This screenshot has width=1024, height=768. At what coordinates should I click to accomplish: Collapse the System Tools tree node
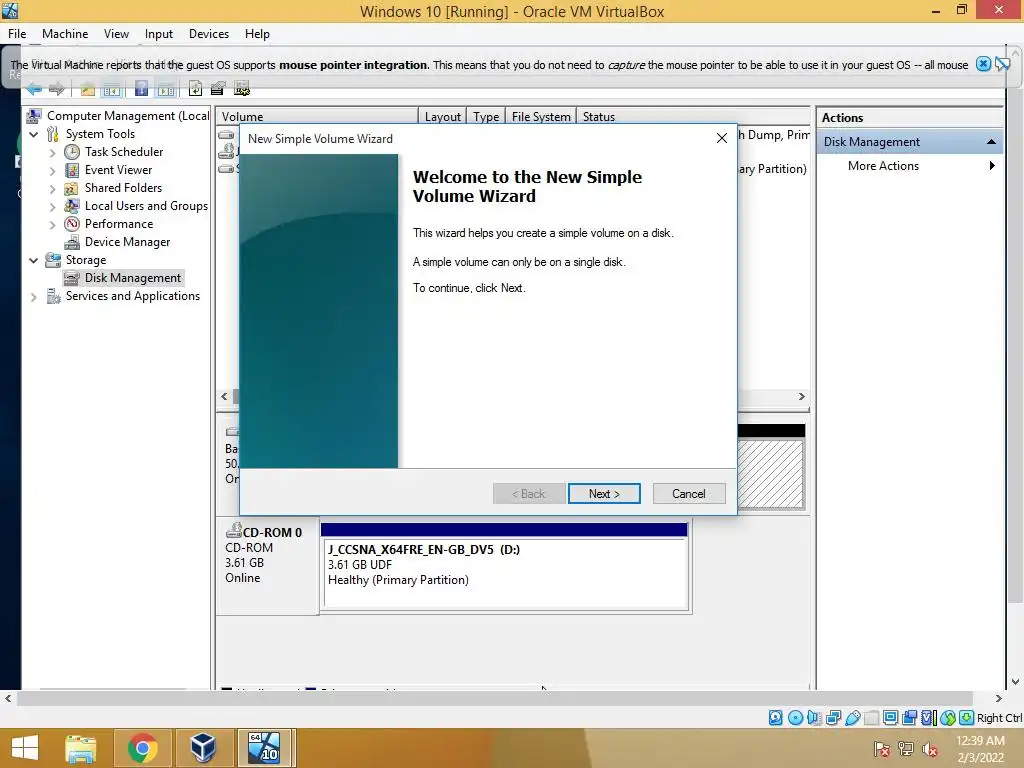click(x=33, y=134)
